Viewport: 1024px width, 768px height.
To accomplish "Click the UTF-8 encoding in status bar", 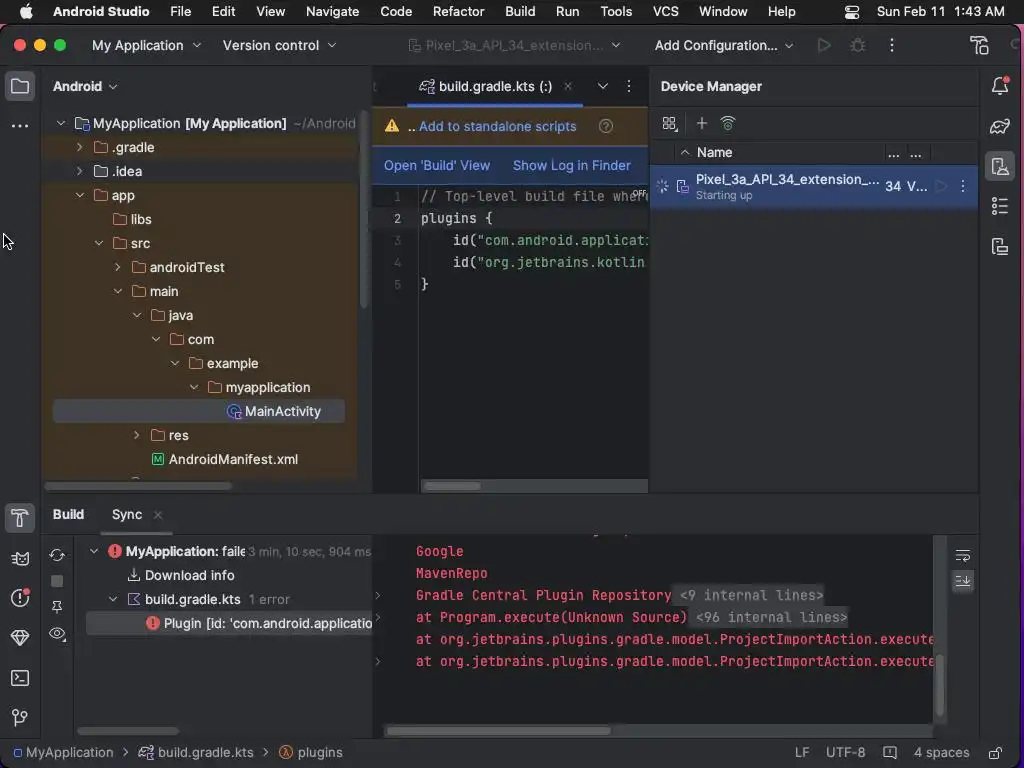I will pyautogui.click(x=845, y=752).
